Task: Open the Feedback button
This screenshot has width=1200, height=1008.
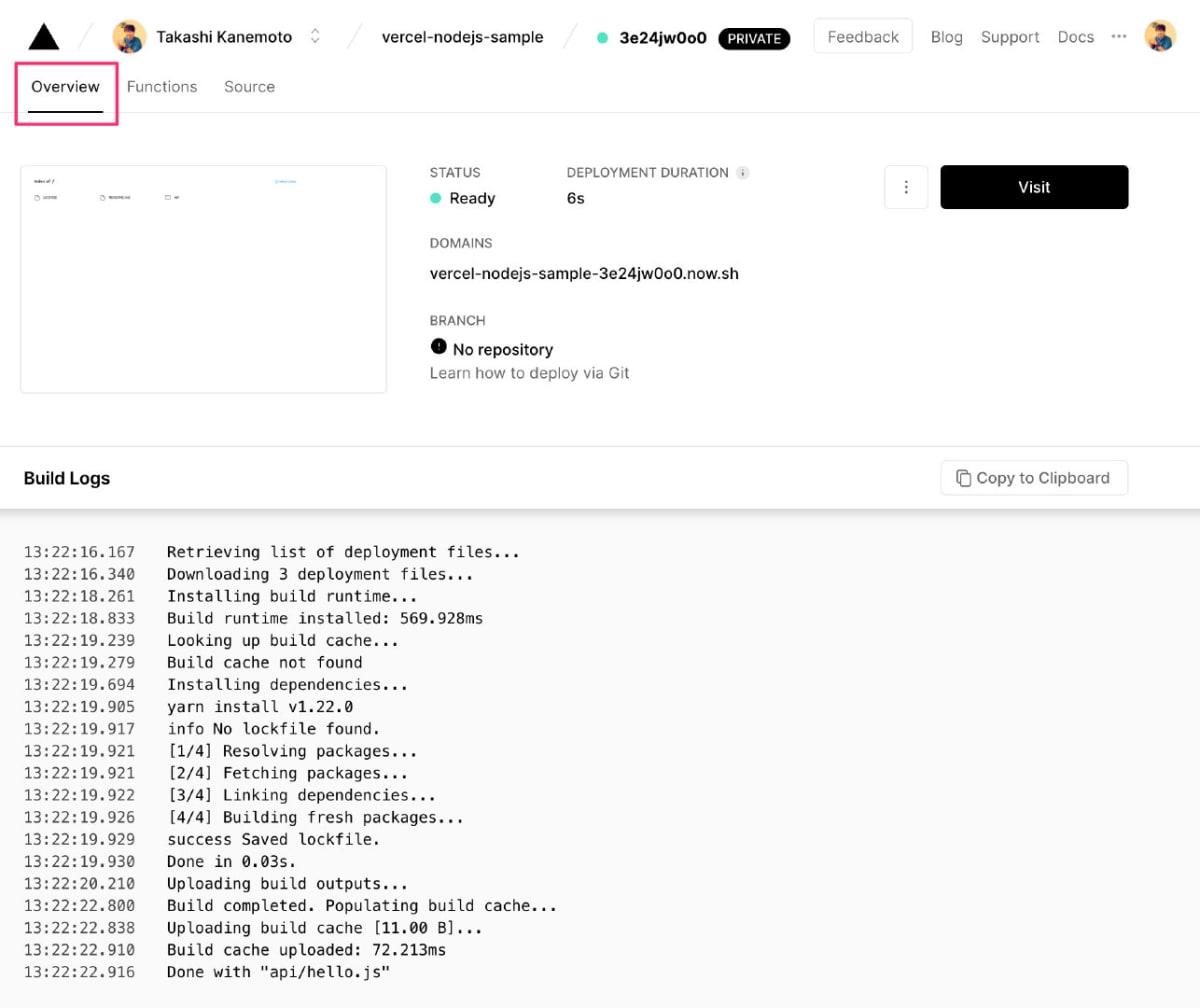Action: pos(863,37)
